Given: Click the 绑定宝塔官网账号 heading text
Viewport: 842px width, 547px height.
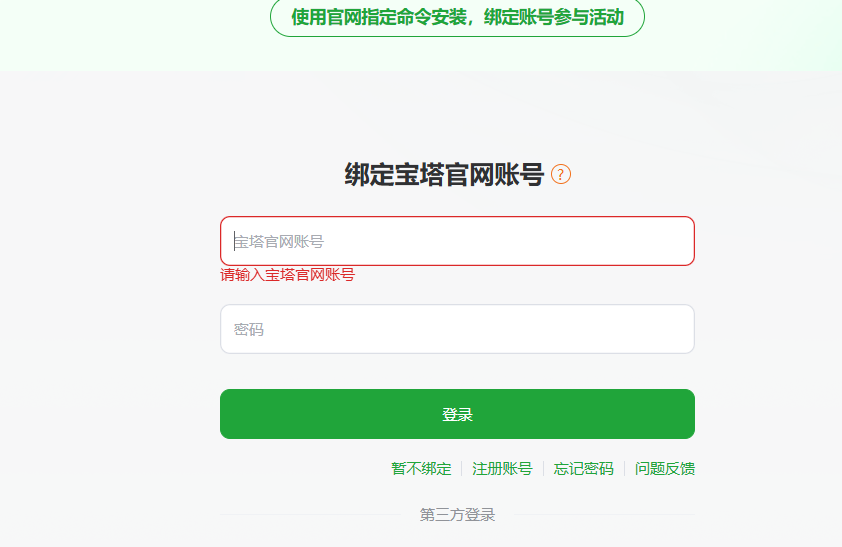Looking at the screenshot, I should coord(444,175).
